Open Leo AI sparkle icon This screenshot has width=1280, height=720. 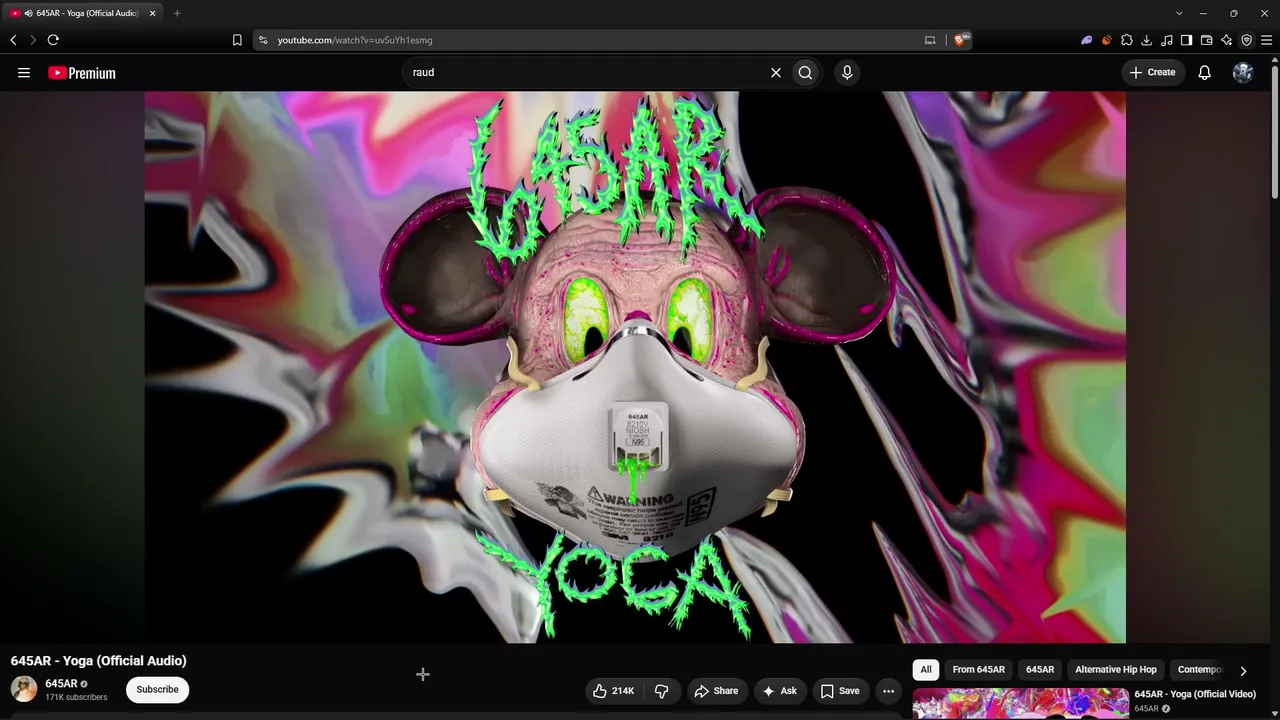coord(1227,40)
